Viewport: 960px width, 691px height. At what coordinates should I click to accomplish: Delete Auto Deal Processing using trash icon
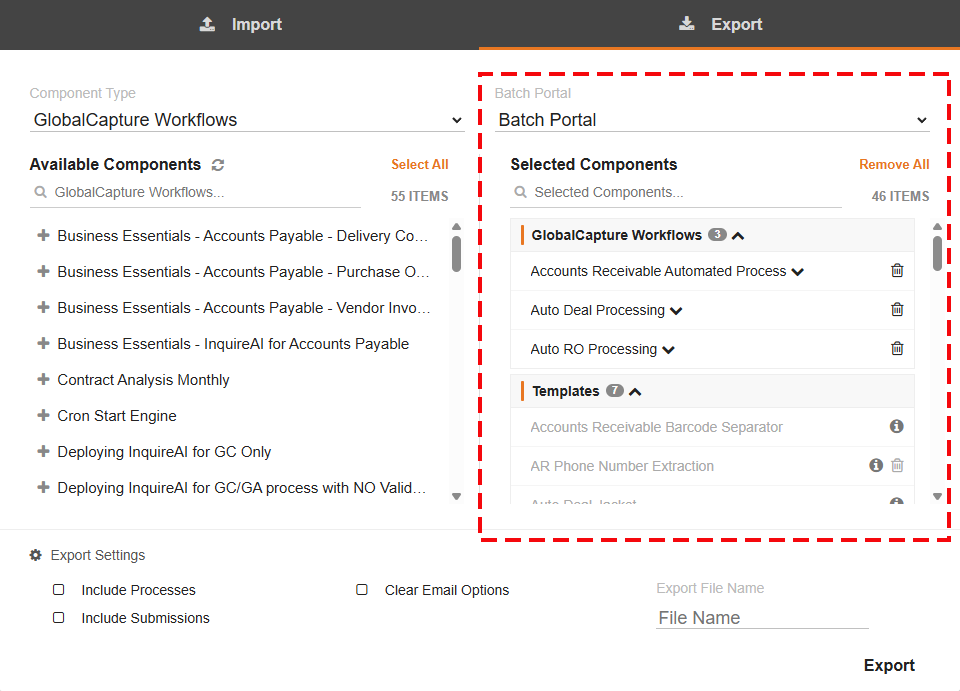897,309
